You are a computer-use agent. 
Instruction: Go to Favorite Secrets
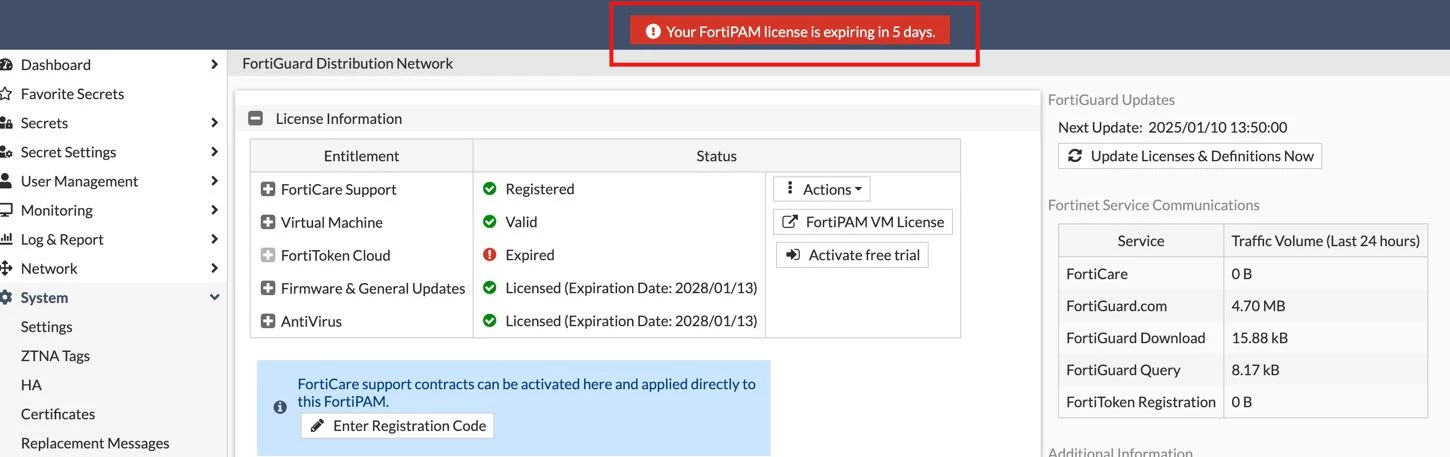[x=72, y=94]
